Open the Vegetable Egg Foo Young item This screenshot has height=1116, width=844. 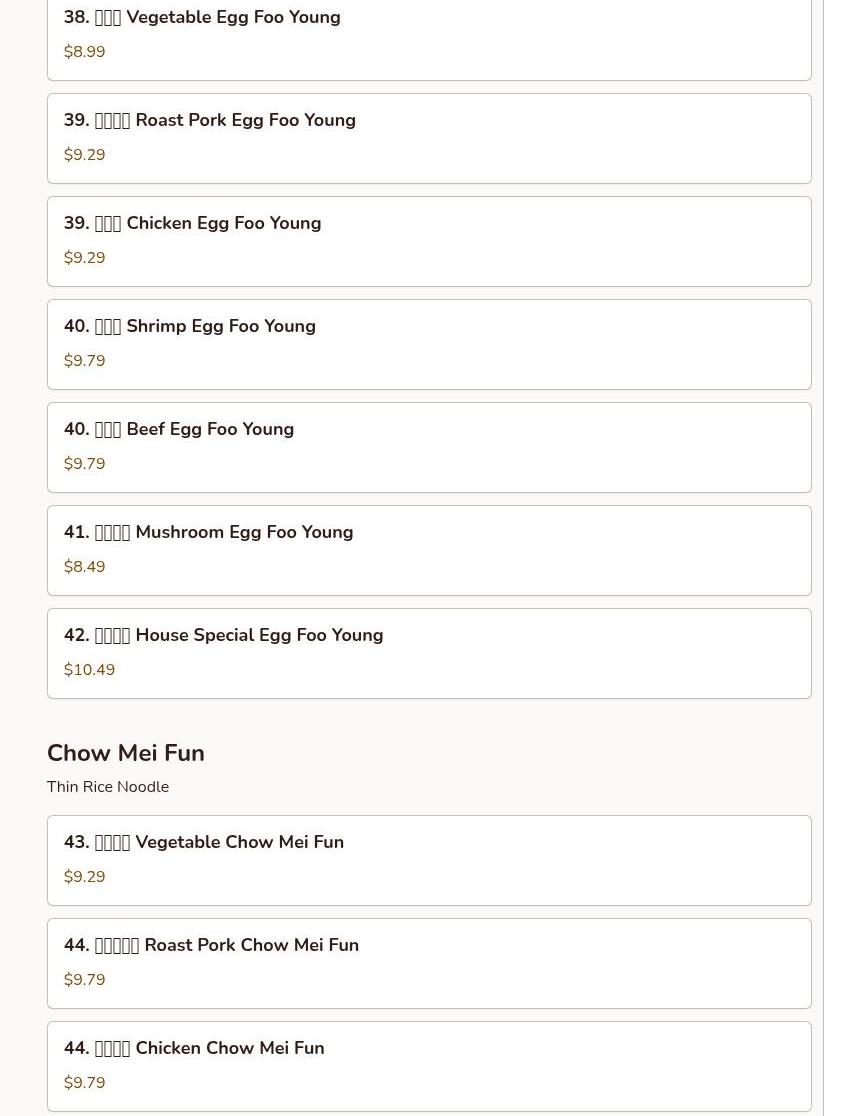(232, 18)
